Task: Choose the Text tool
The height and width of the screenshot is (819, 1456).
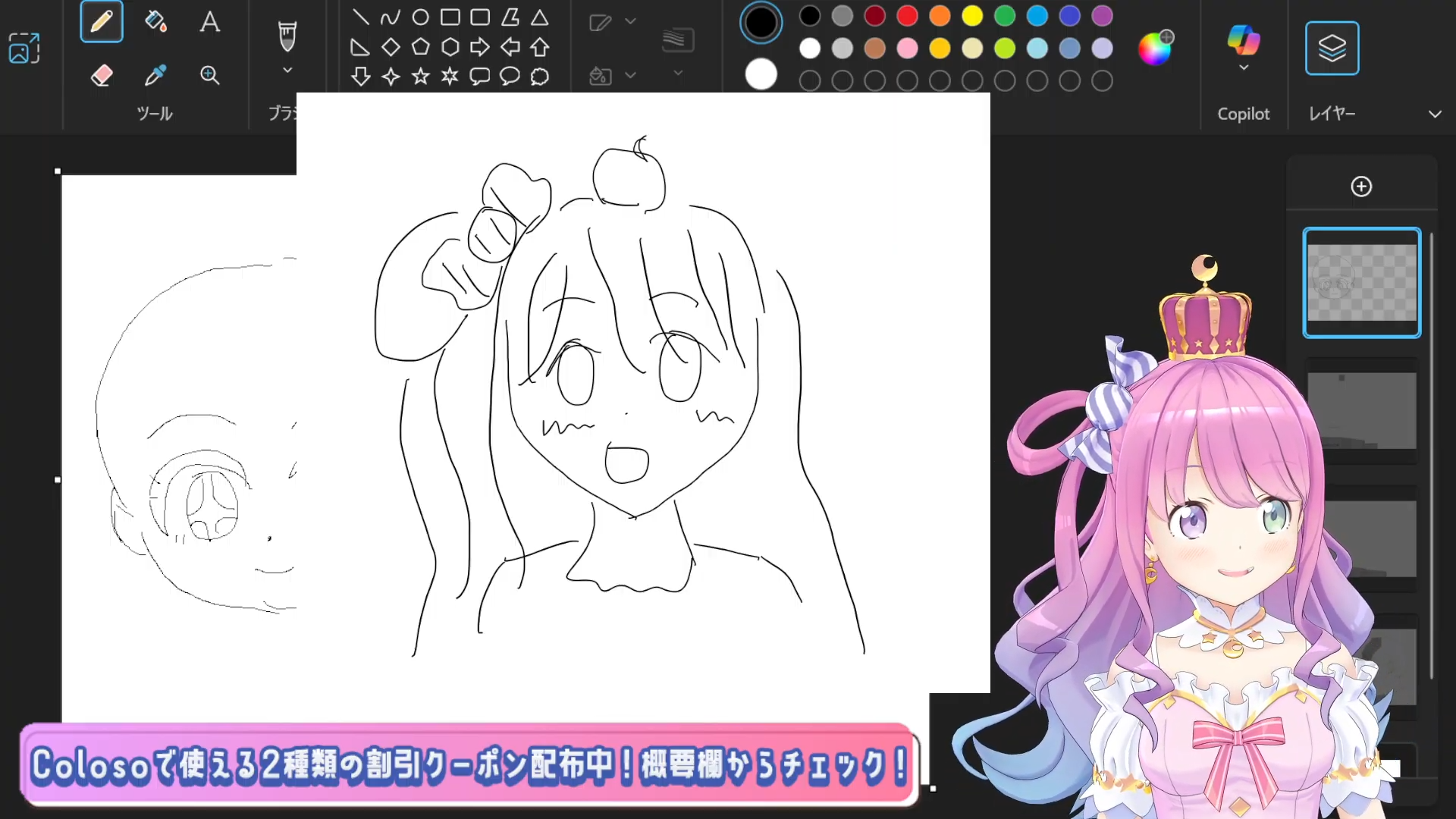Action: (x=210, y=21)
